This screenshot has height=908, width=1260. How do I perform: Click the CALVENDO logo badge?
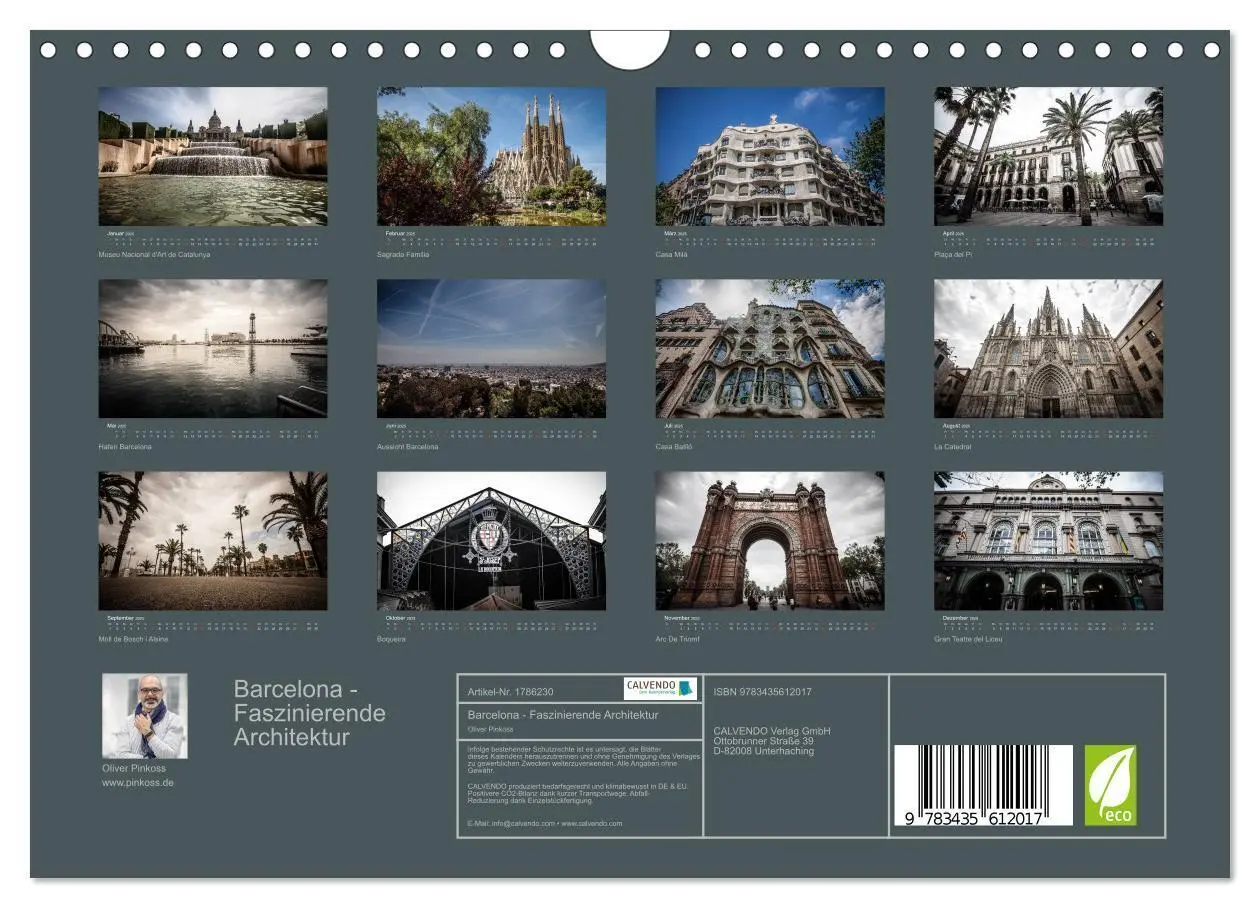tap(660, 689)
